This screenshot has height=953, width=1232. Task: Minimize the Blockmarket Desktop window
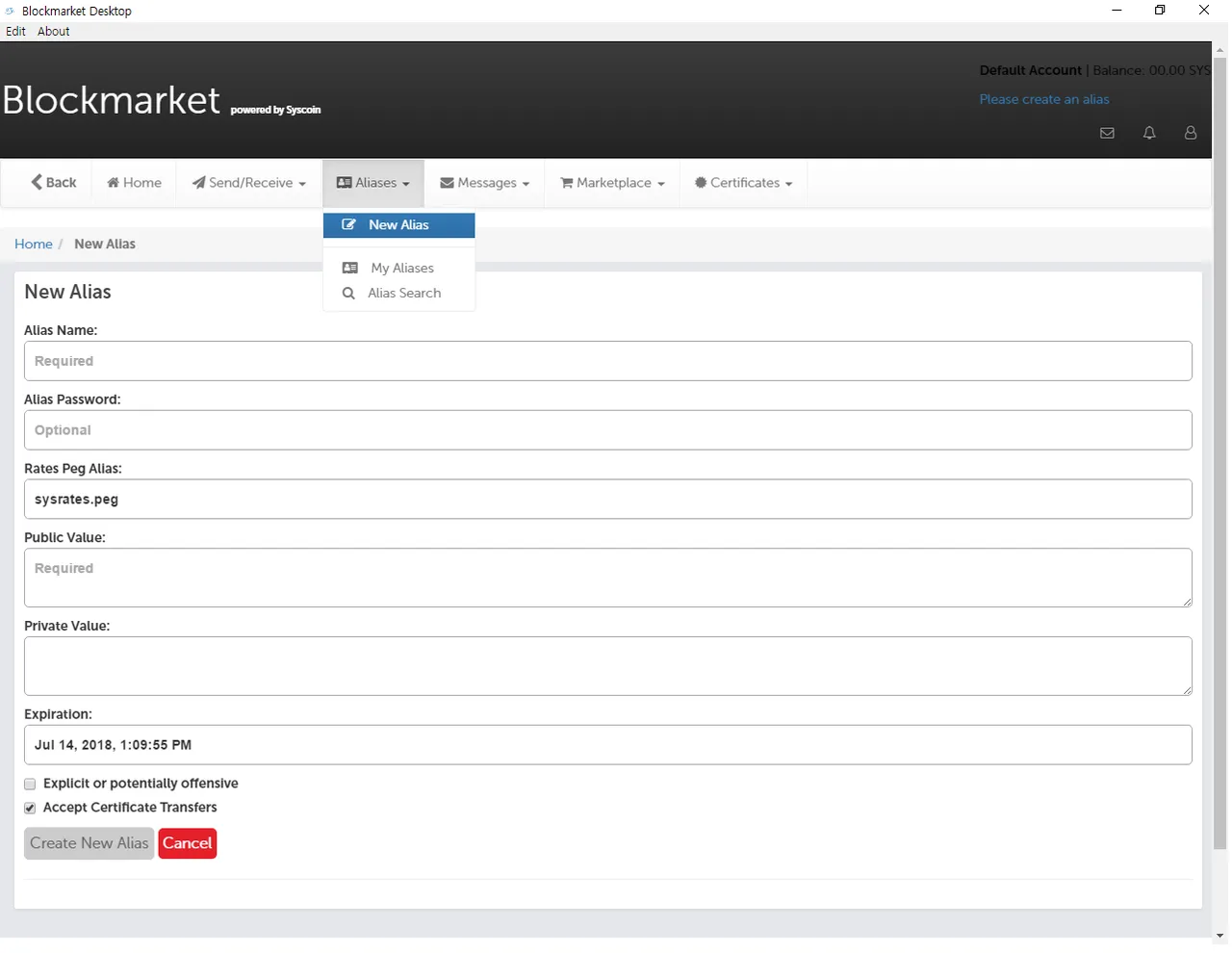pos(1116,11)
